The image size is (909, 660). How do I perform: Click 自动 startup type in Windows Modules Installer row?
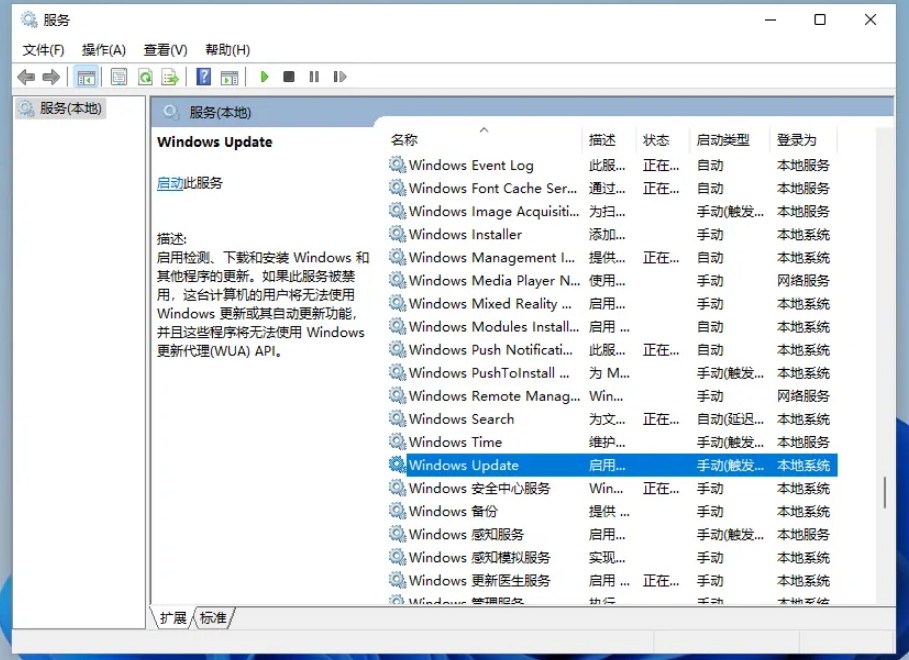(x=710, y=327)
